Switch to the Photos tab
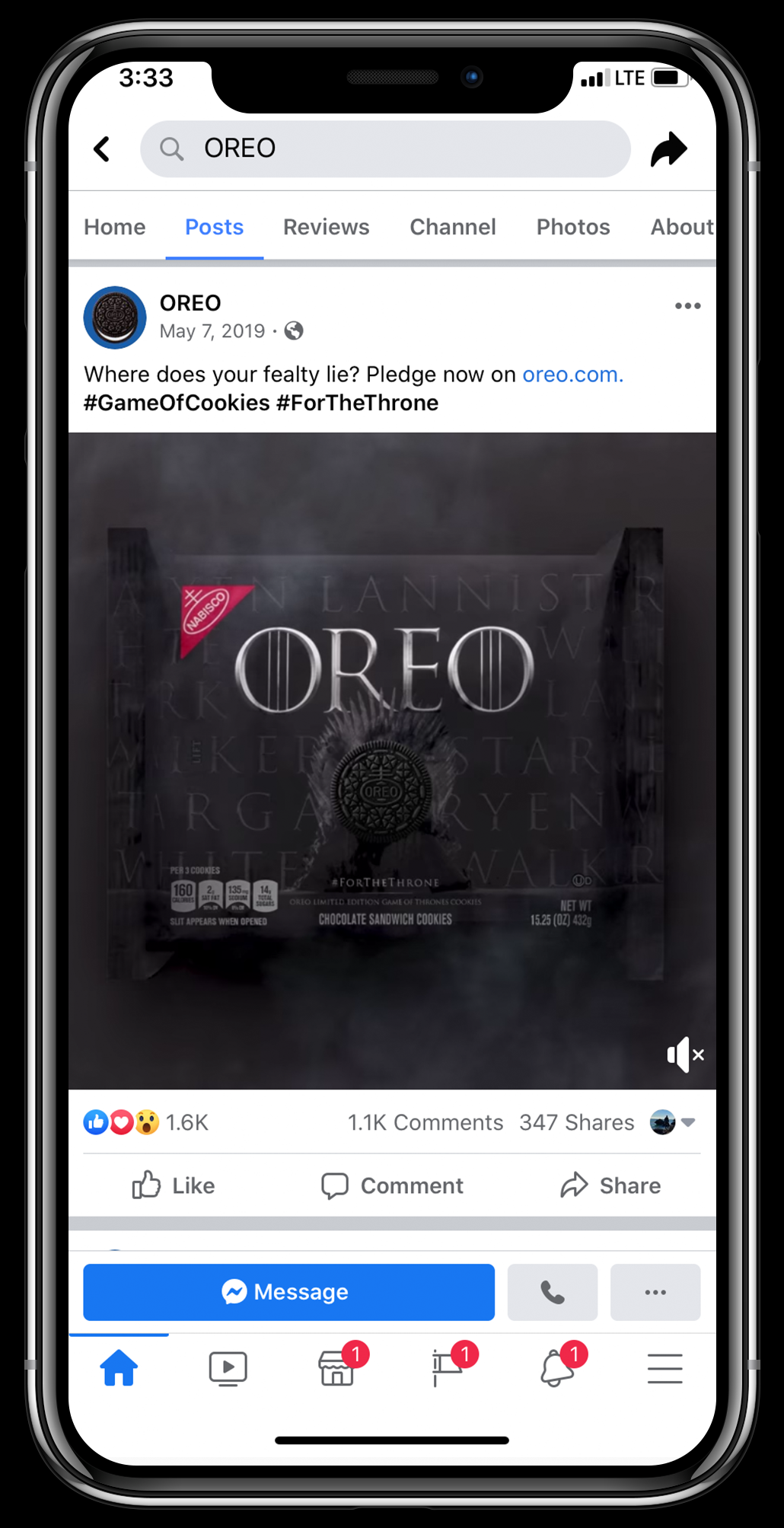 pyautogui.click(x=573, y=227)
